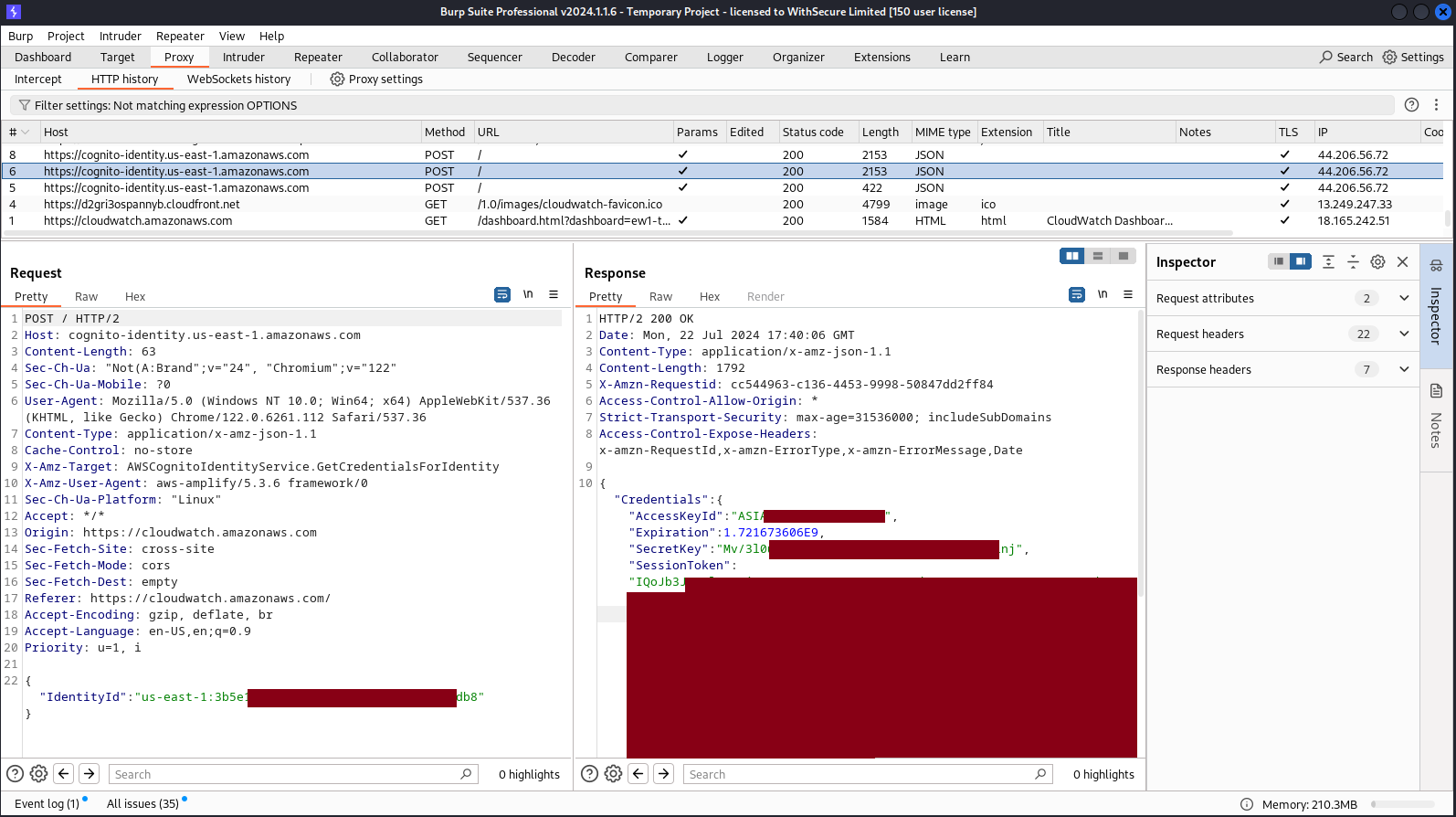The height and width of the screenshot is (817, 1456).
Task: Switch to the Repeater tool tab
Action: pyautogui.click(x=318, y=57)
